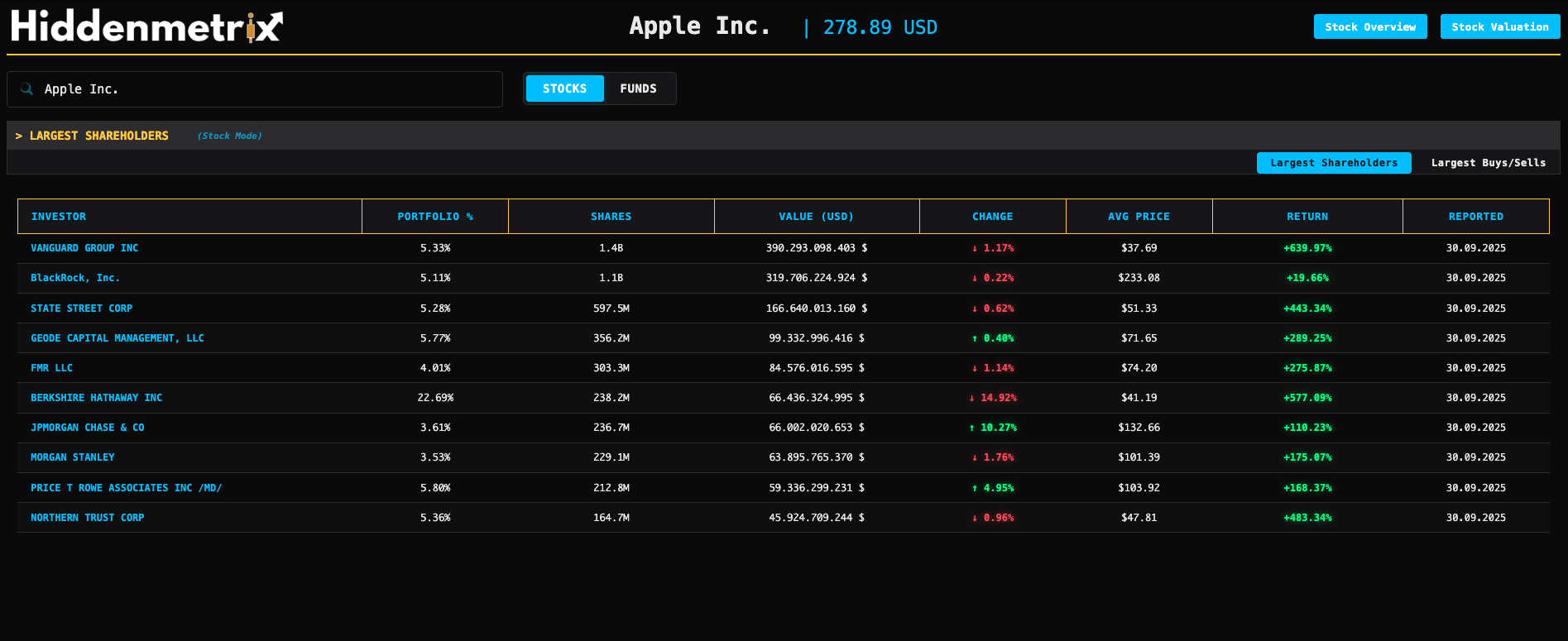Select the Geode Capital Management investor

(x=117, y=338)
